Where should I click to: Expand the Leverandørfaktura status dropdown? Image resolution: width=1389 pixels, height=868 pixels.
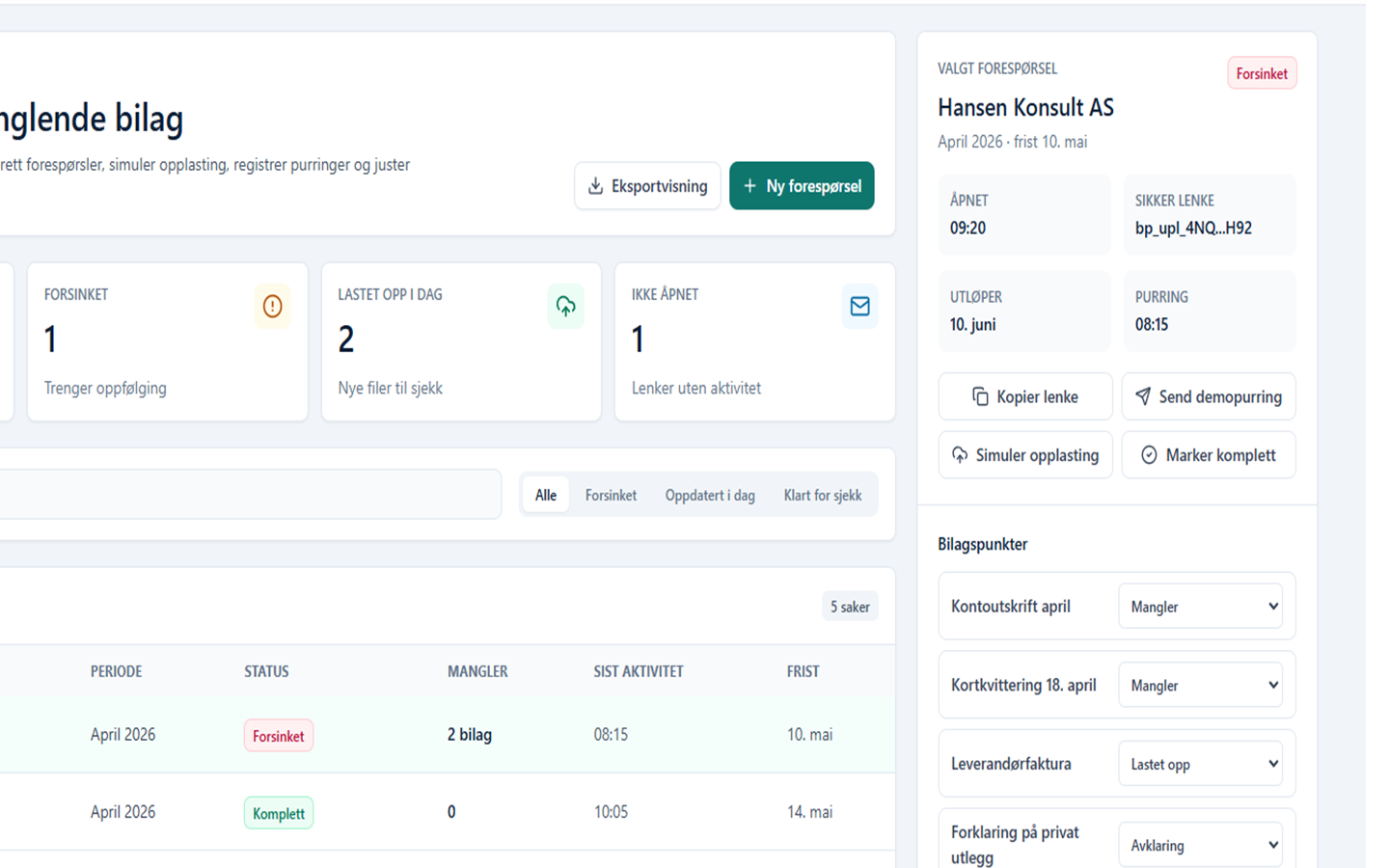tap(1201, 764)
